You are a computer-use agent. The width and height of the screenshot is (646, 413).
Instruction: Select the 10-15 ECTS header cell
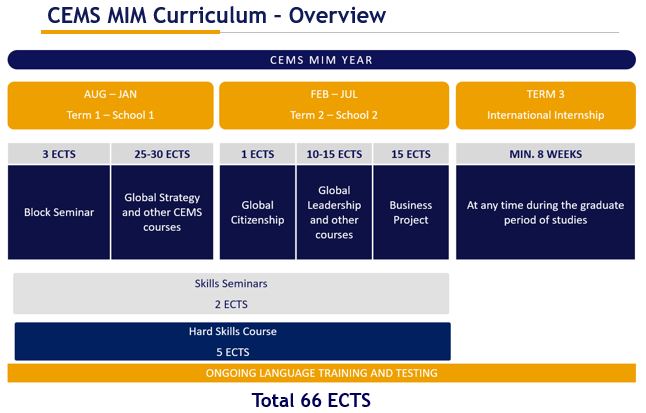coord(334,154)
